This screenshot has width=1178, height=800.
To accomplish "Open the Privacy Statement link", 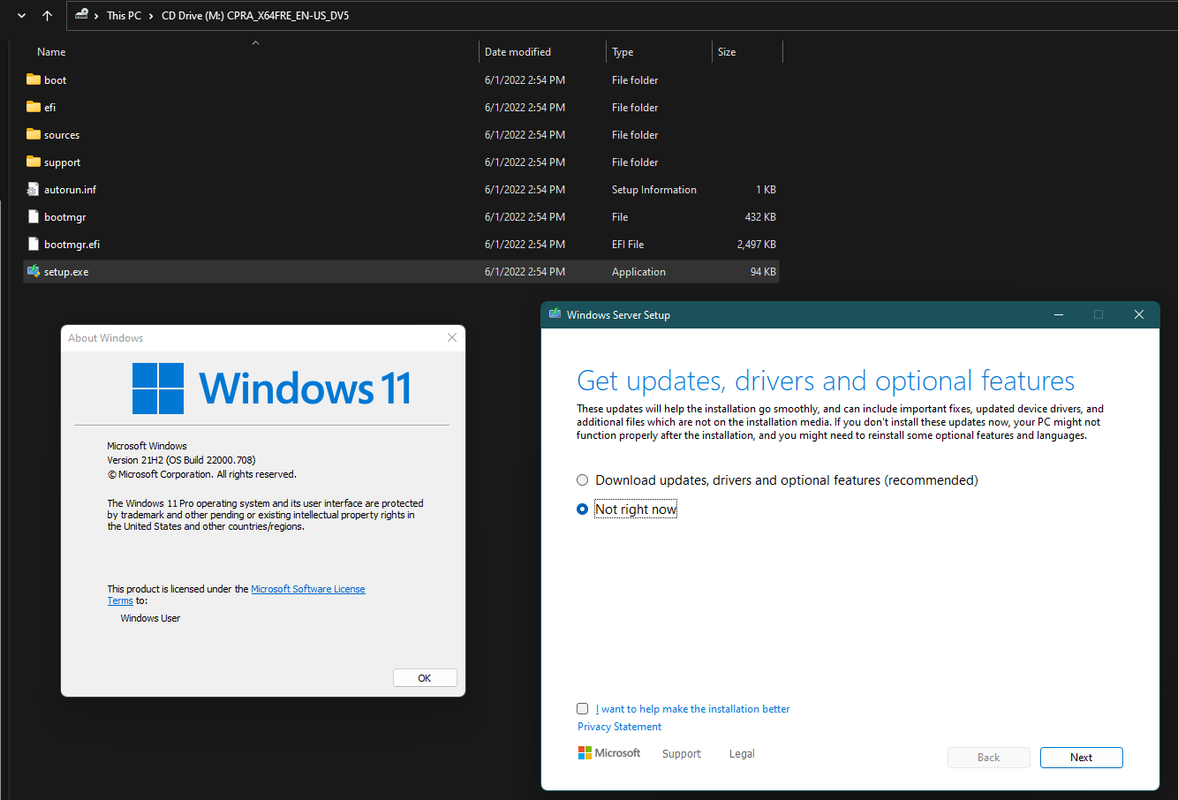I will pyautogui.click(x=619, y=726).
